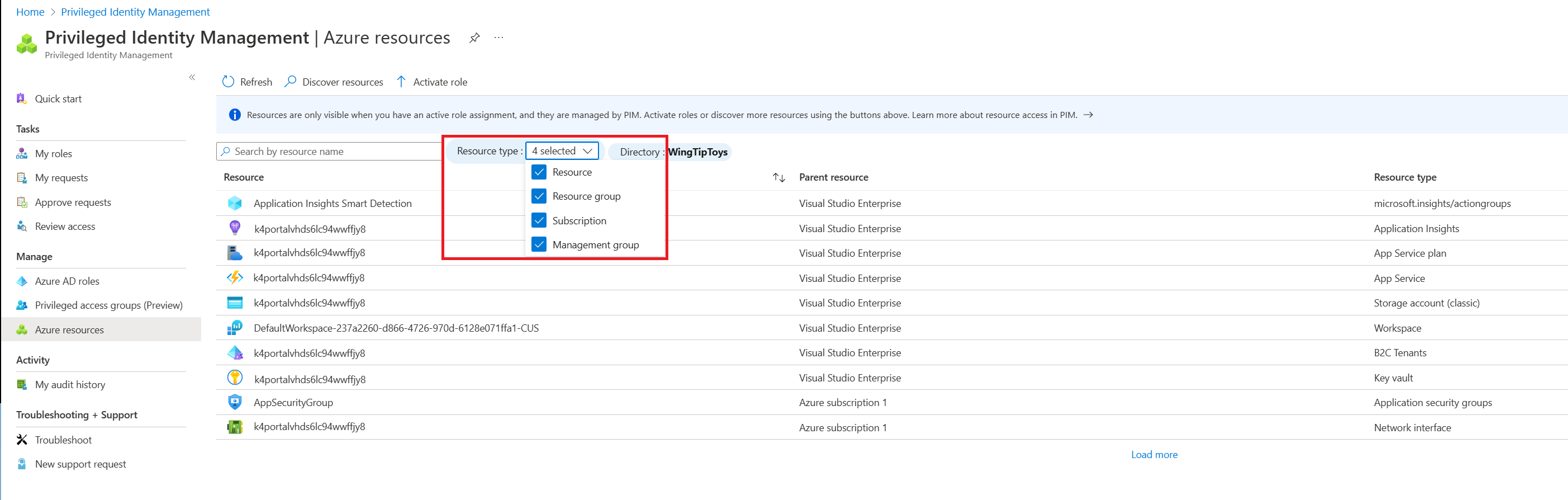Click the Load more link
Viewport: 1568px width, 500px height.
pyautogui.click(x=1154, y=454)
